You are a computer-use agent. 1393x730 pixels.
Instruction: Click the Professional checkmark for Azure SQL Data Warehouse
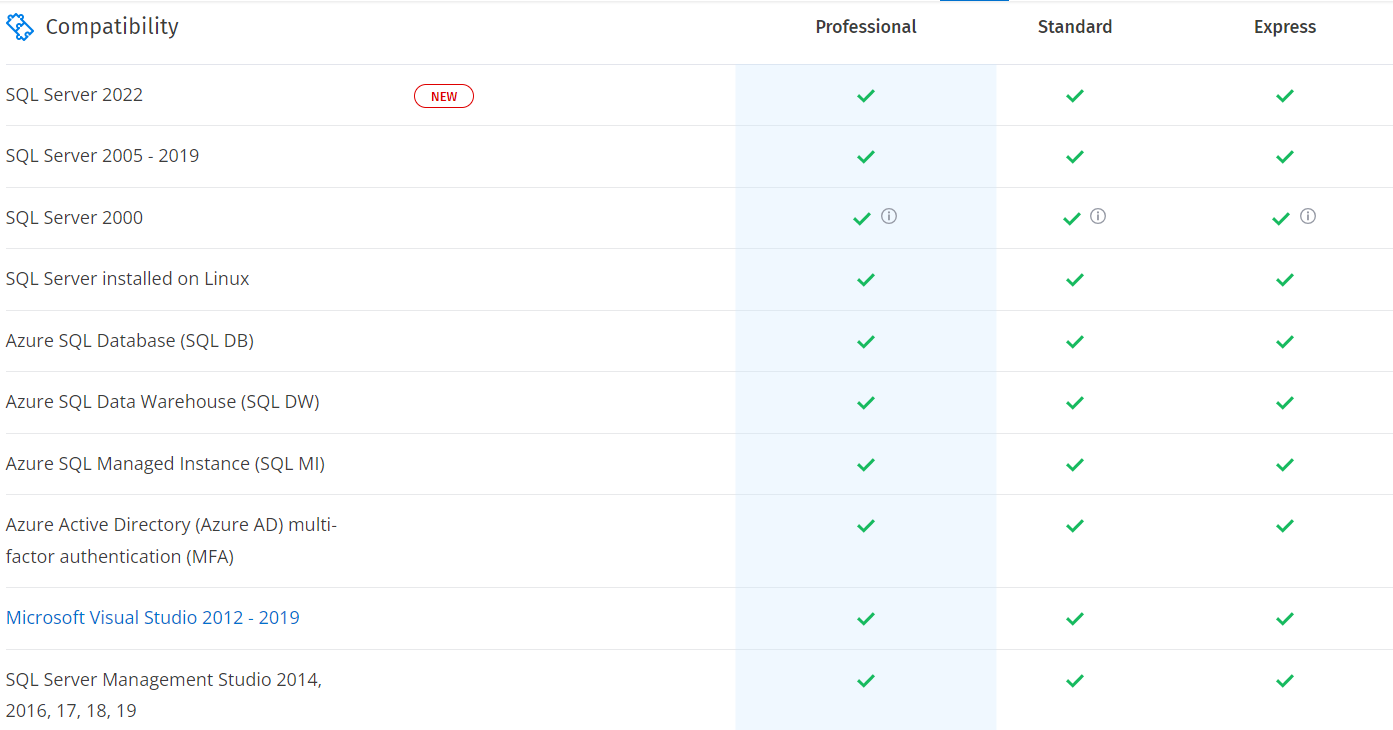click(866, 403)
